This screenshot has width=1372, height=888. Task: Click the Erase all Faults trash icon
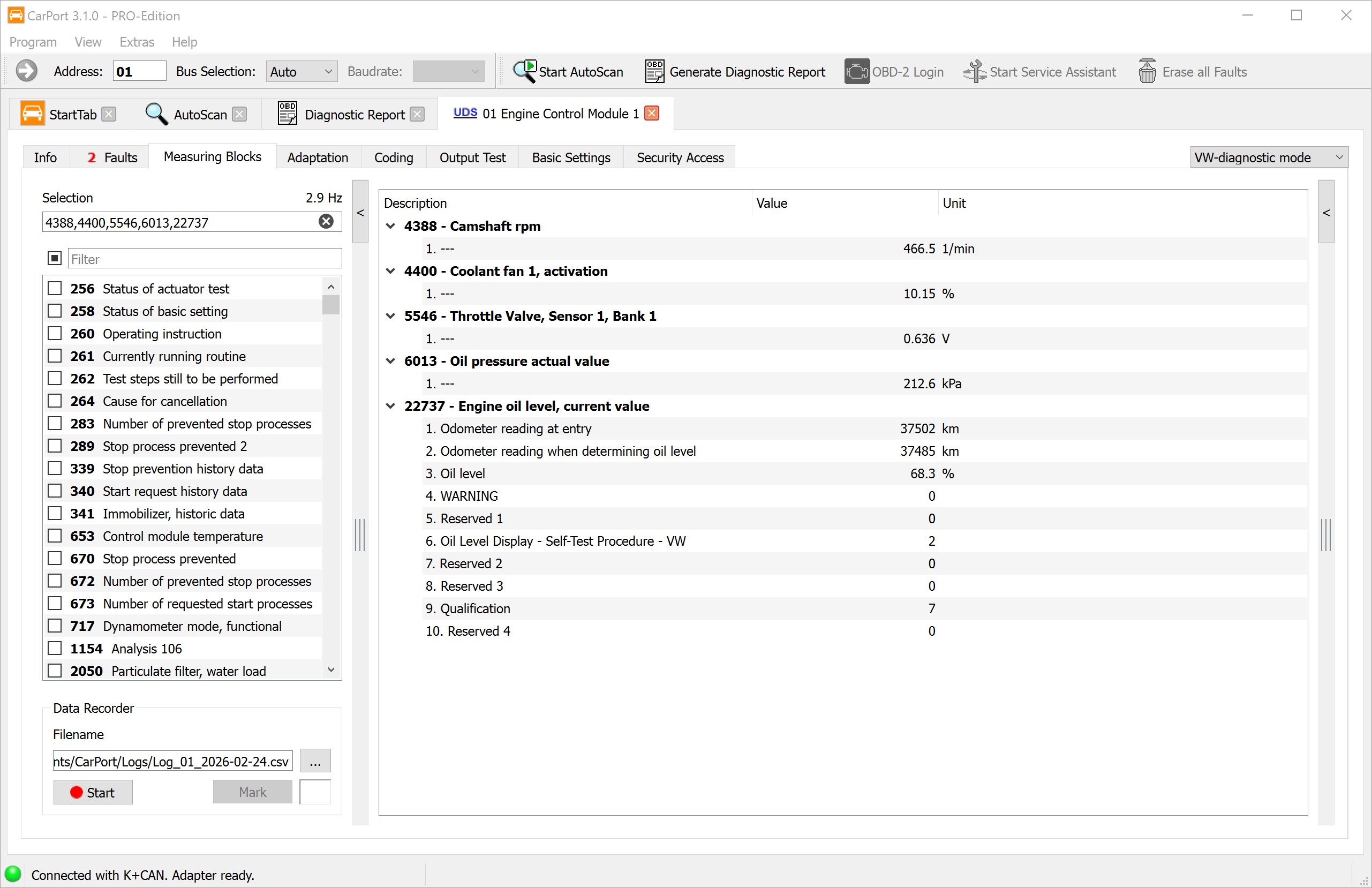click(1147, 72)
